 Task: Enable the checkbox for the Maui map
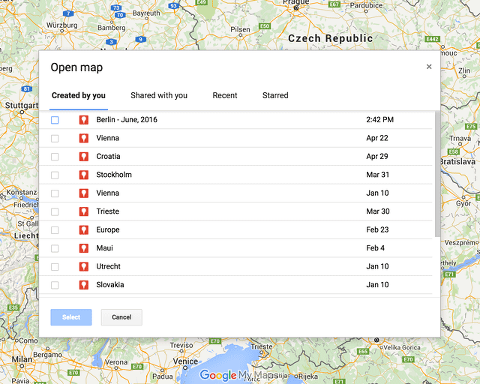pos(55,248)
